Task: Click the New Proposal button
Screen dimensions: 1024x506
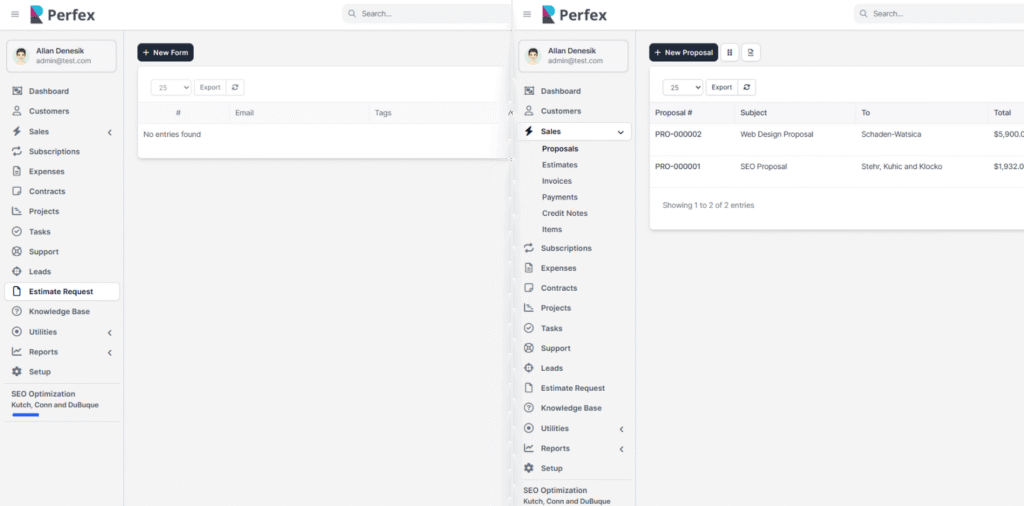Action: (684, 52)
